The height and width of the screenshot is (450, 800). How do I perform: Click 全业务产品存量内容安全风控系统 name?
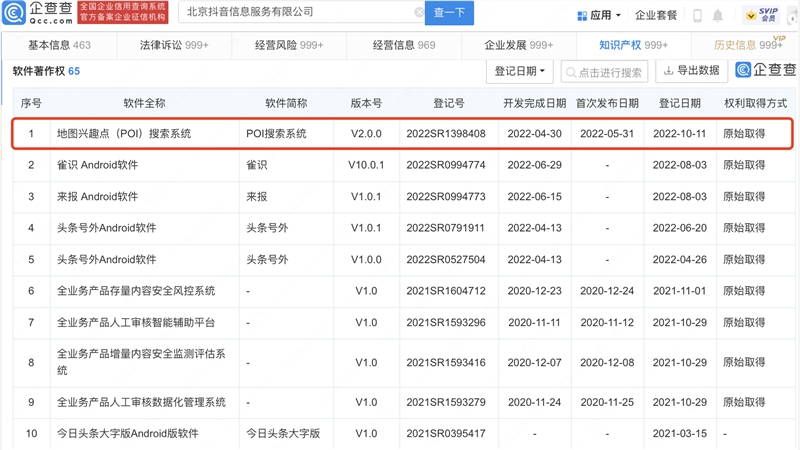coord(136,291)
